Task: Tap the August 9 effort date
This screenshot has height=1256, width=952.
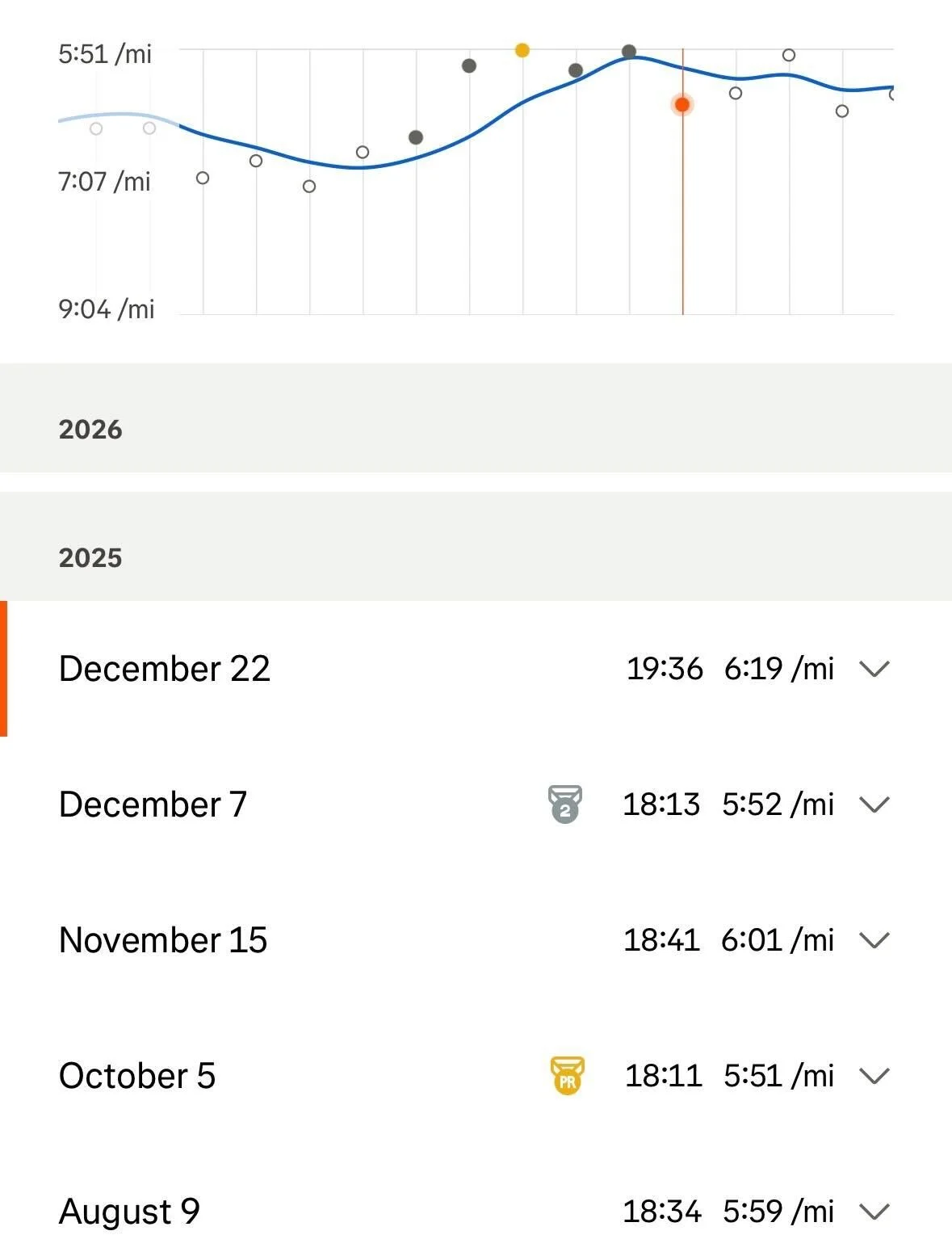Action: (x=129, y=1212)
